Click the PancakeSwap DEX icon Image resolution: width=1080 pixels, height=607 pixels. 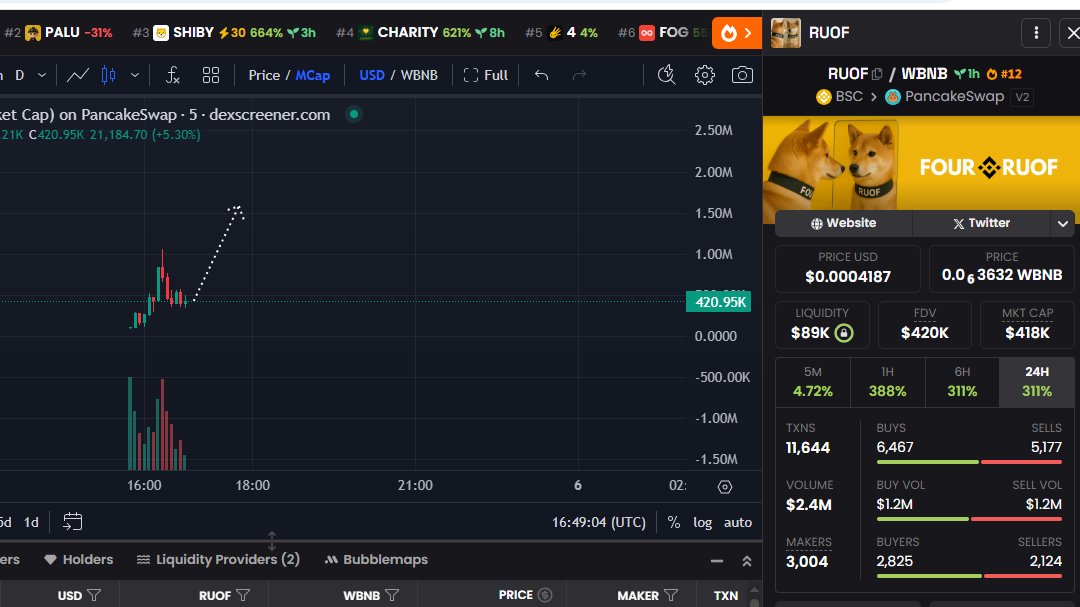[x=893, y=96]
